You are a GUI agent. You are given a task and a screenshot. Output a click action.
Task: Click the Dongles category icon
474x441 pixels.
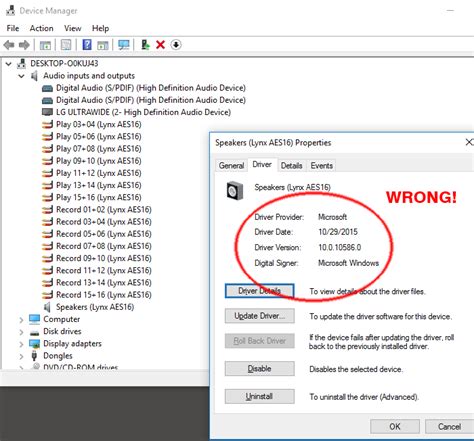click(34, 356)
